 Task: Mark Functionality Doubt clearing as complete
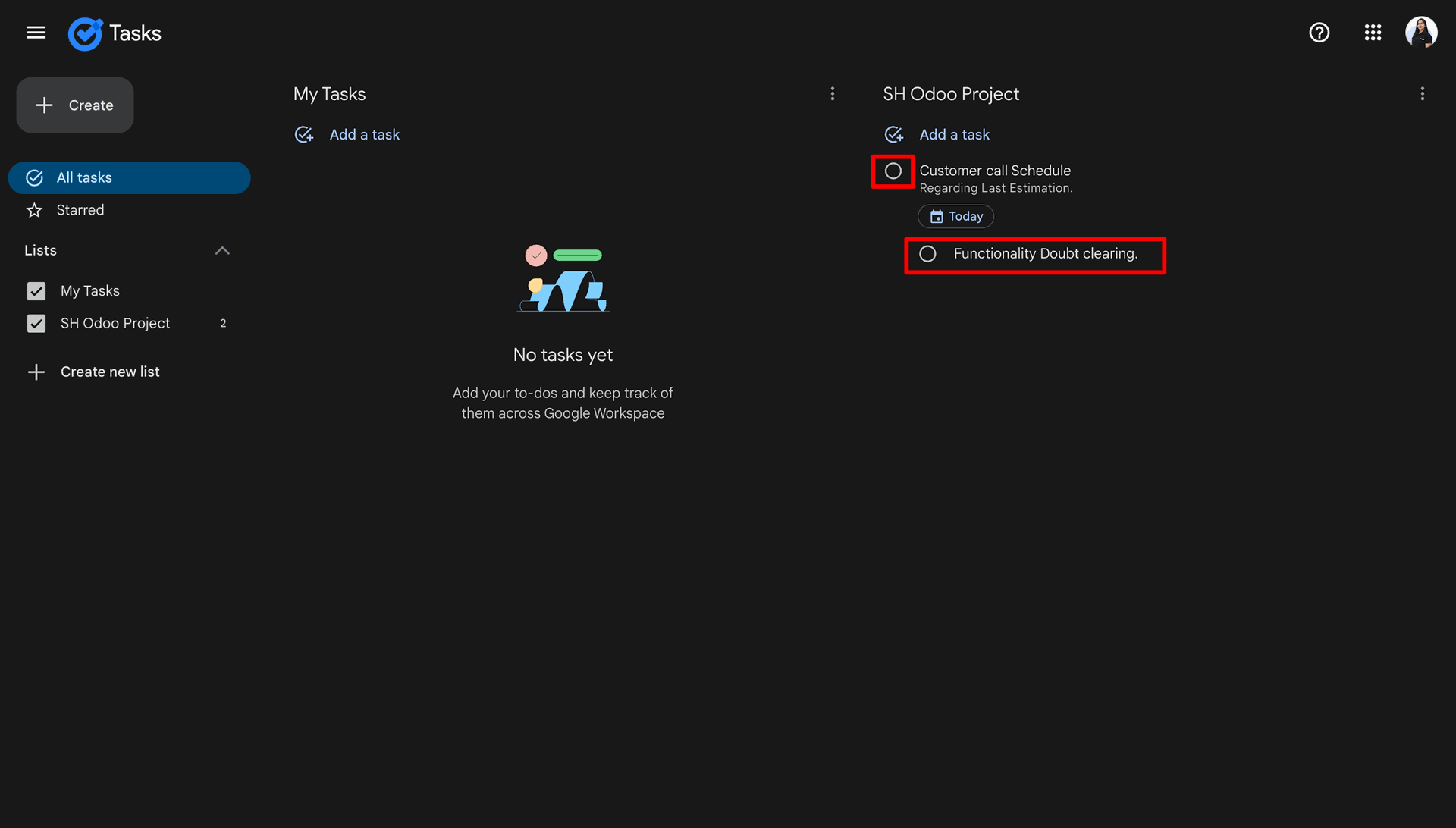927,254
